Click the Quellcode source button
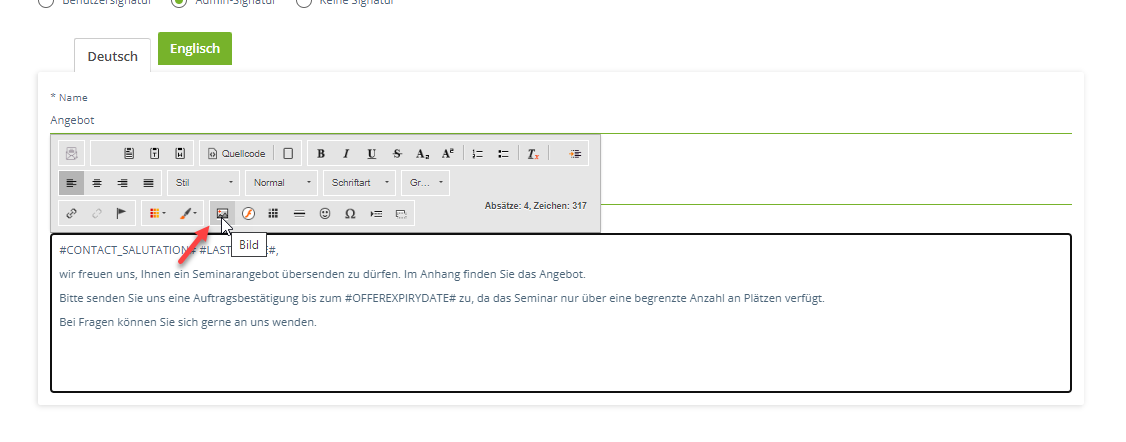 [236, 153]
